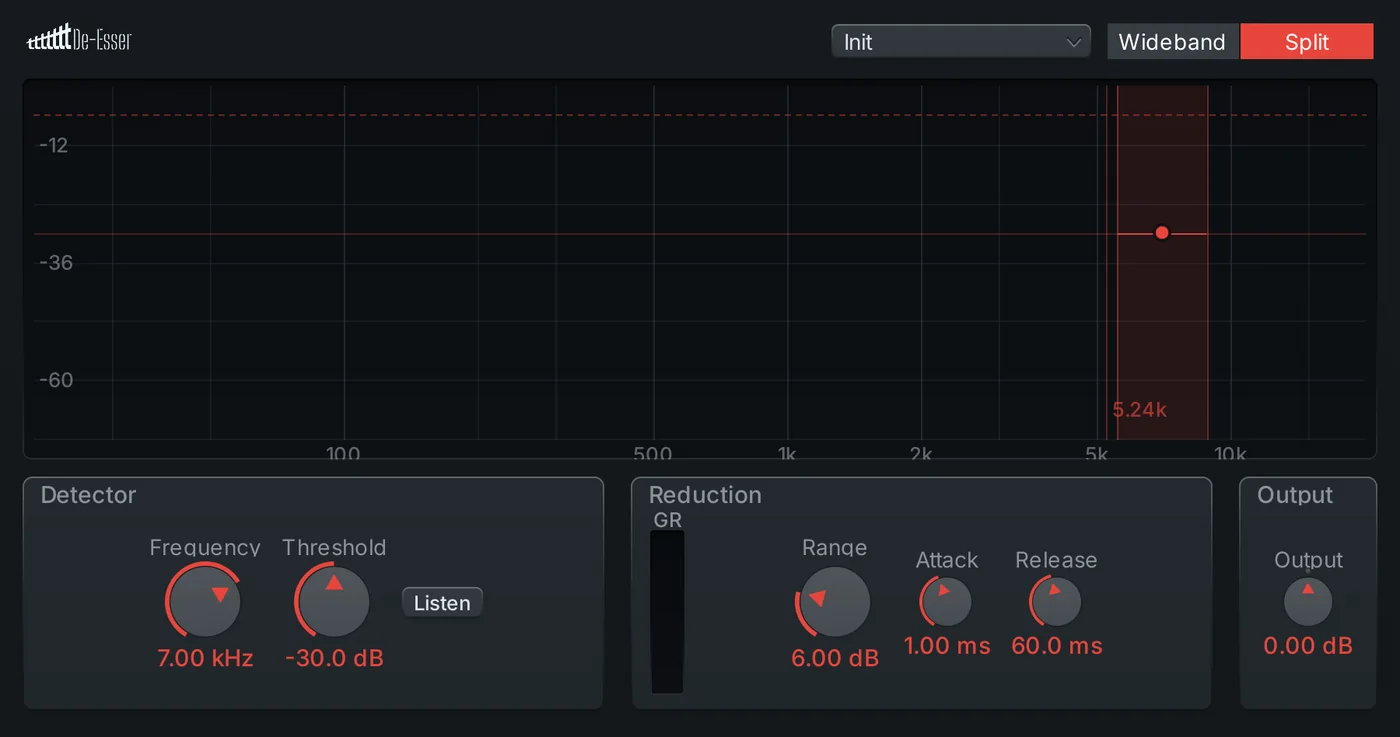This screenshot has width=1400, height=737.
Task: Click the -60 dB scale label
Action: [x=56, y=380]
